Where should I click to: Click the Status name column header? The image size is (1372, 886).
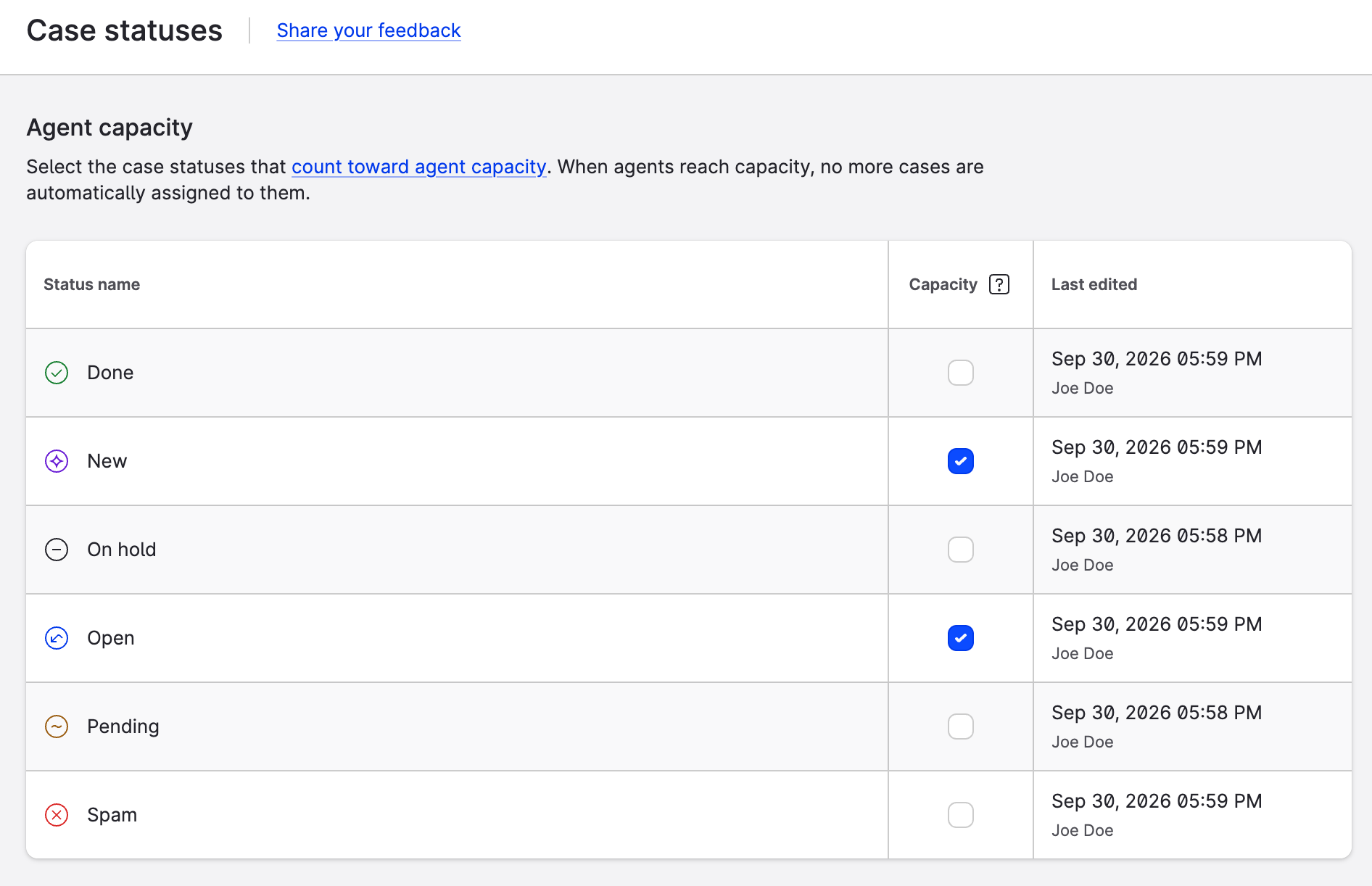tap(91, 284)
